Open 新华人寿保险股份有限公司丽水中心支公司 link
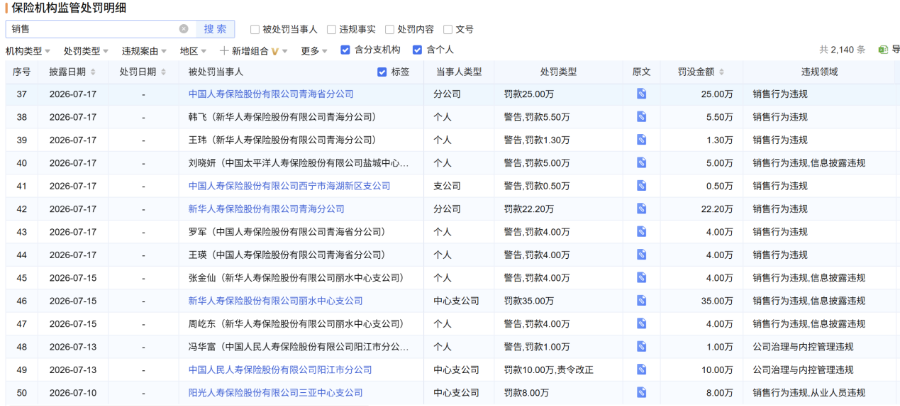 pyautogui.click(x=276, y=301)
